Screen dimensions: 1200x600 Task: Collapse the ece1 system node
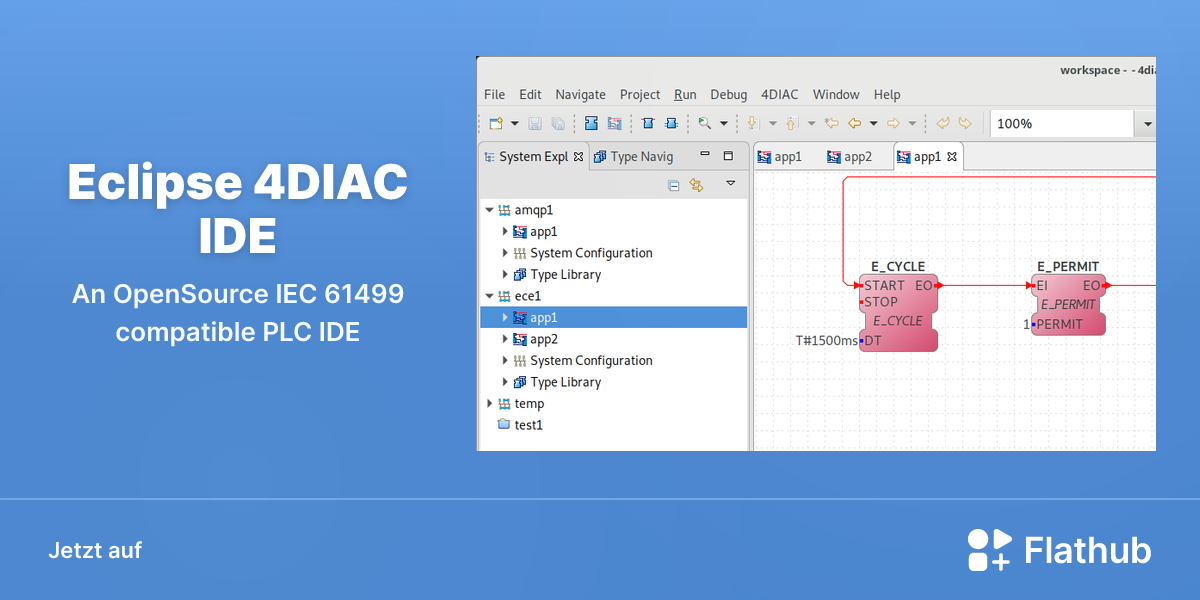tap(489, 296)
